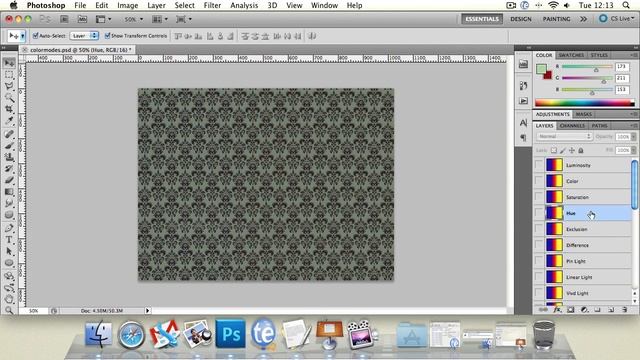Open status bar info arrow menu
Viewport: 640px width, 360px height.
147,311
